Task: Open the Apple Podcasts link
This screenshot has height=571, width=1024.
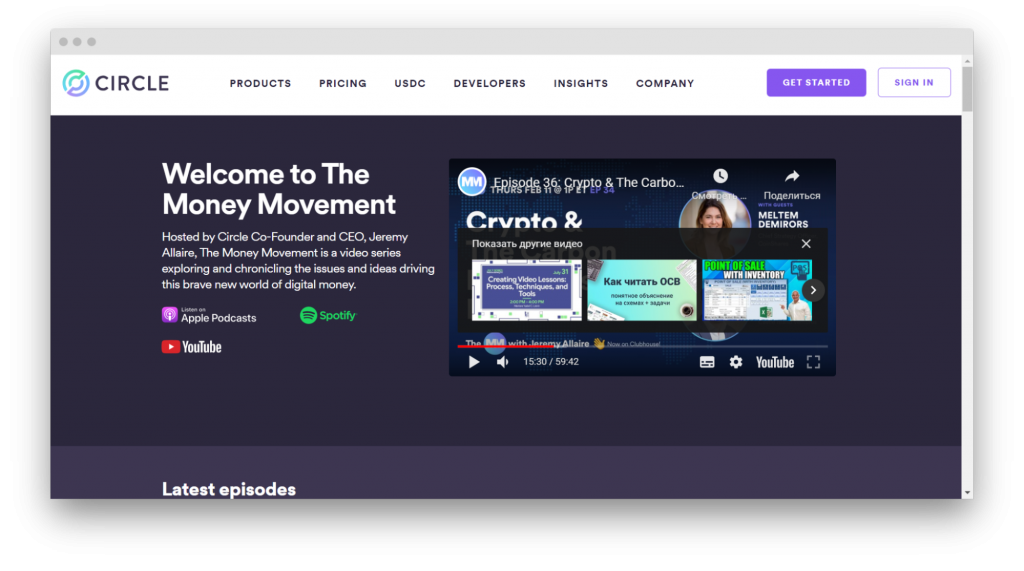Action: coord(209,315)
